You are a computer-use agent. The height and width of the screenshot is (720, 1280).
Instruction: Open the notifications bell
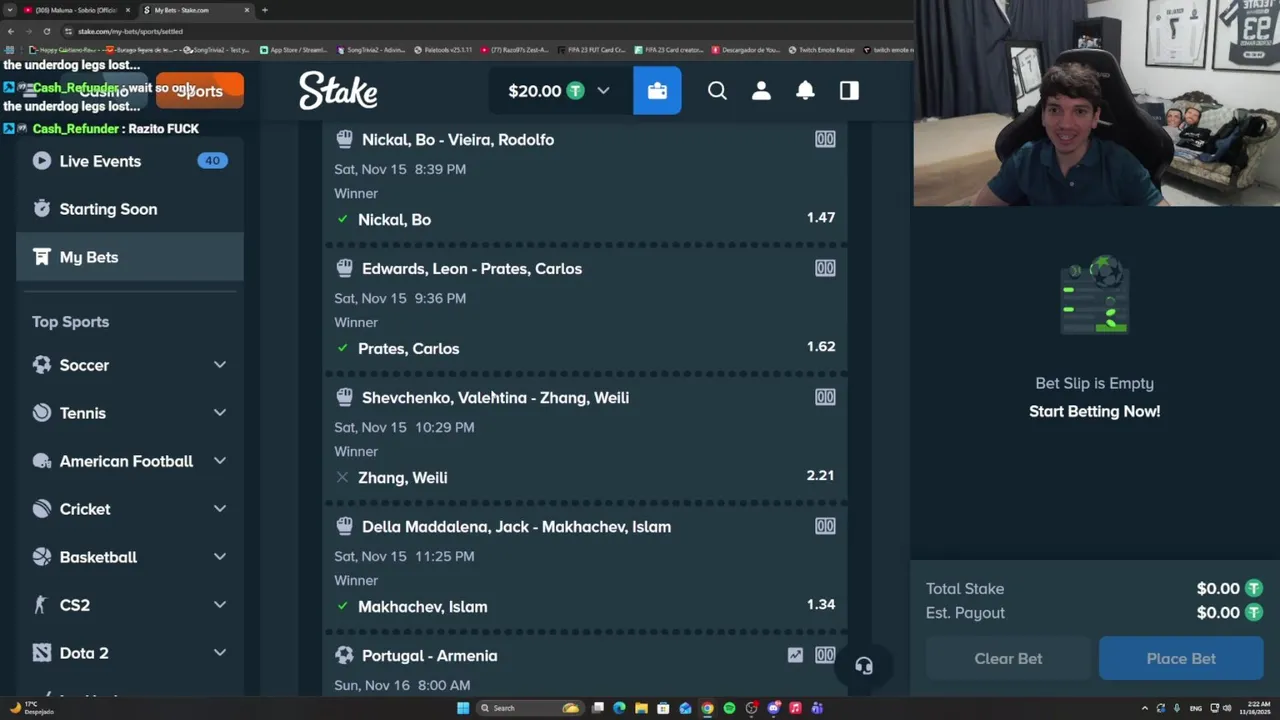[805, 91]
